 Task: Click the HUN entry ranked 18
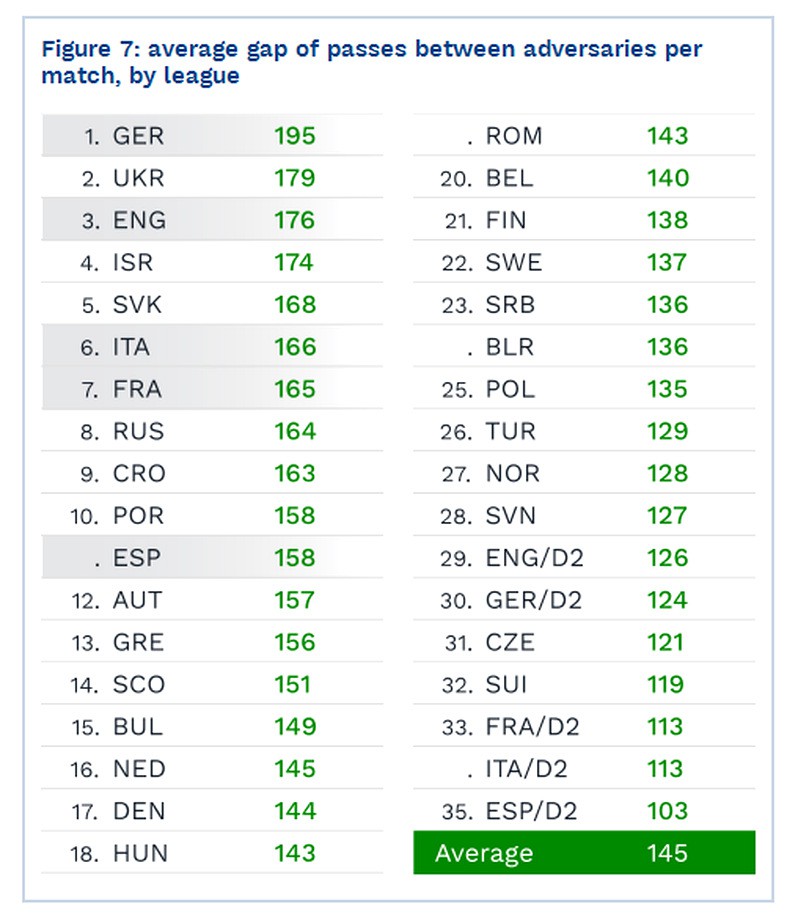click(x=212, y=853)
